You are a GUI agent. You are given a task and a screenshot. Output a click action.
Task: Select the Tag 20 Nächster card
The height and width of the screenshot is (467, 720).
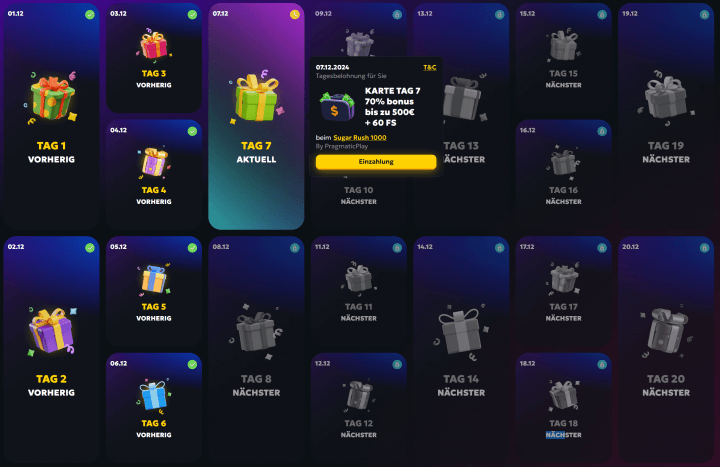666,350
